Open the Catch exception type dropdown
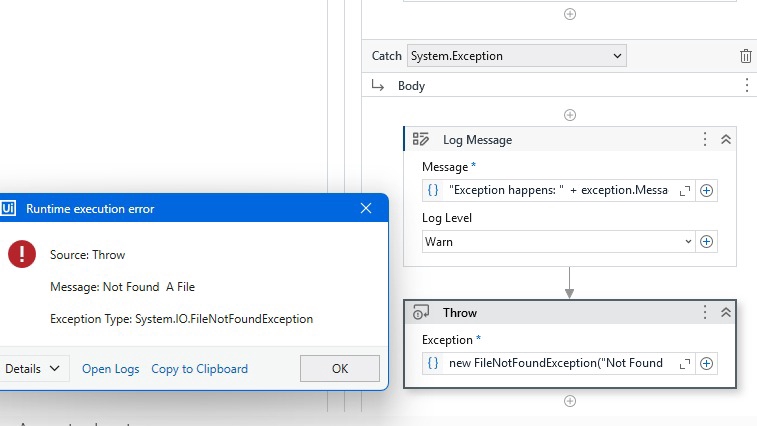757x426 pixels. point(517,56)
